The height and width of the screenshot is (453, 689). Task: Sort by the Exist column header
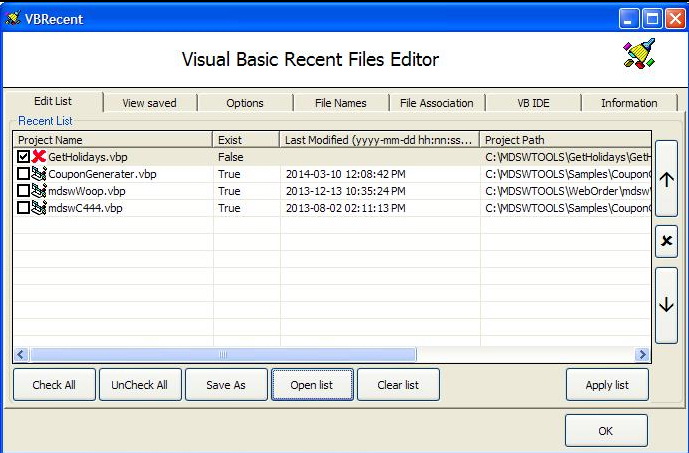point(246,140)
